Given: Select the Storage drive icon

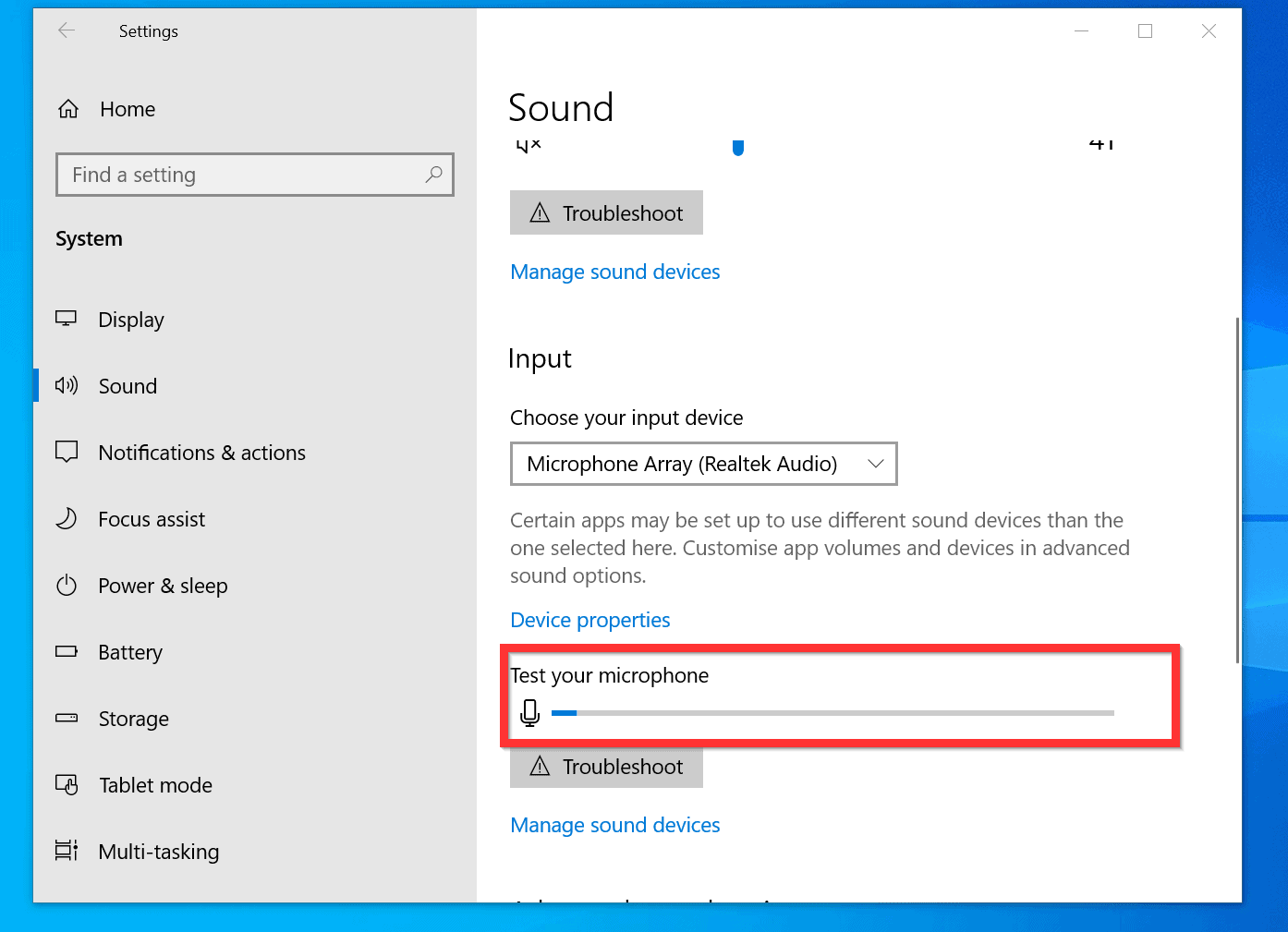Looking at the screenshot, I should click(67, 718).
